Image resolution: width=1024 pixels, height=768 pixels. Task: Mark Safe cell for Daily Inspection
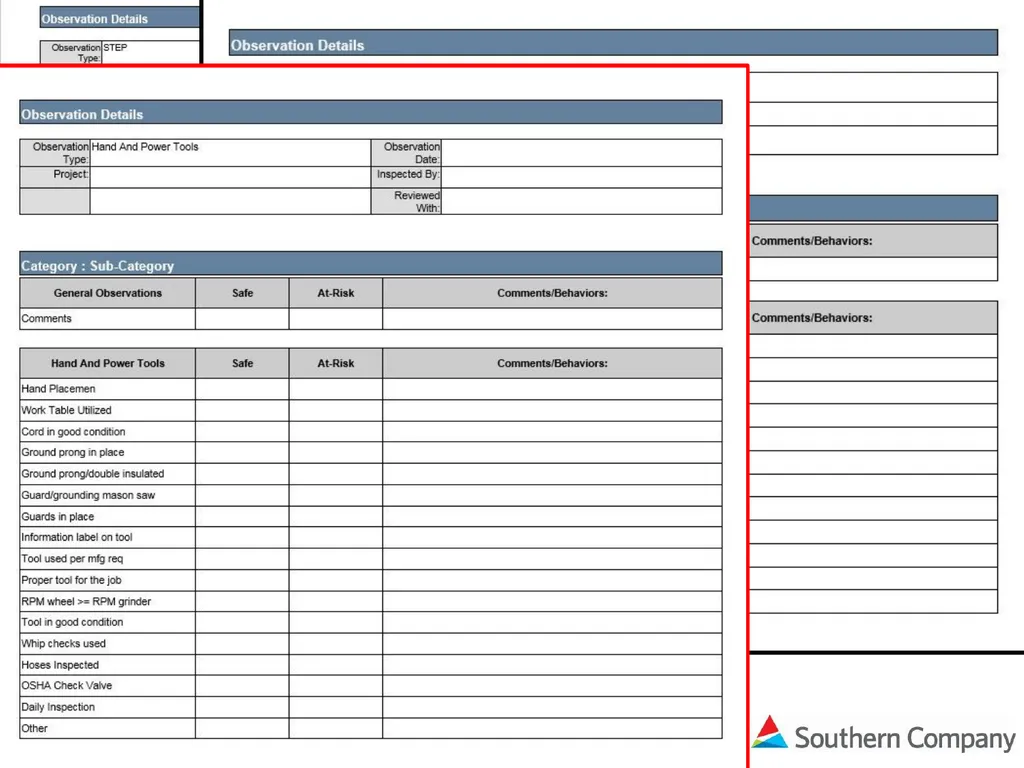(242, 707)
